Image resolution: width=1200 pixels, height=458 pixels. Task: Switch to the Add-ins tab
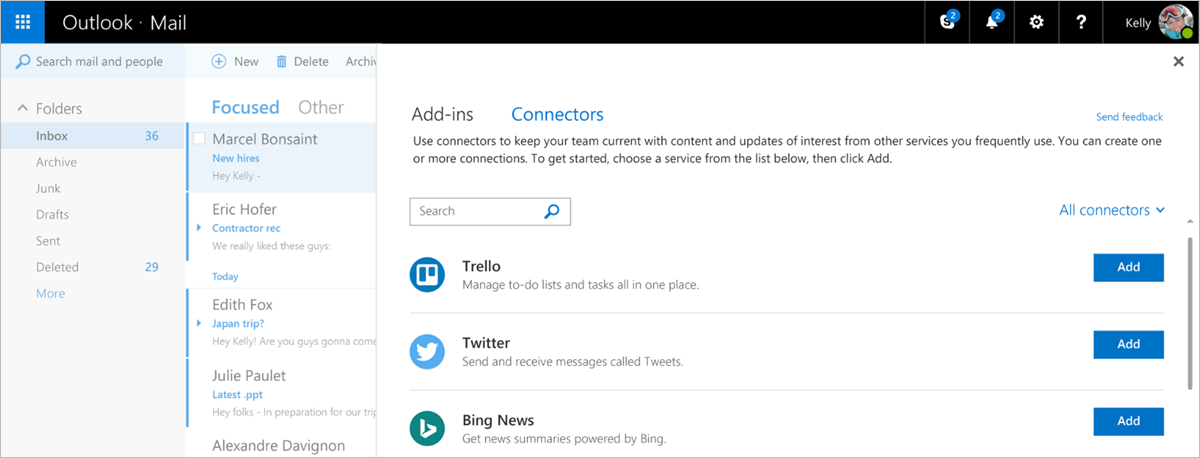443,114
